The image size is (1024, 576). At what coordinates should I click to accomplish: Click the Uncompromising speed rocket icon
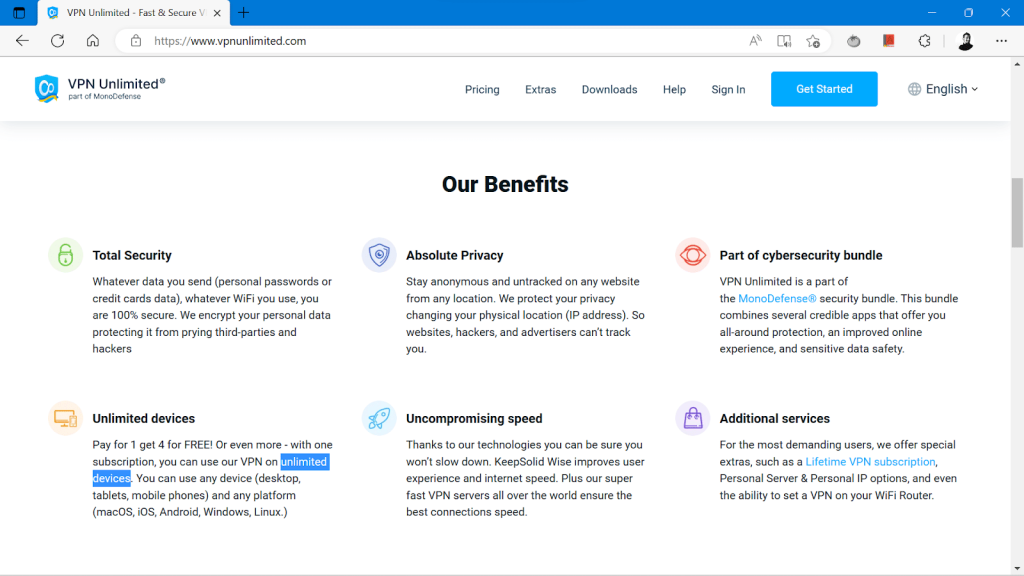coord(379,418)
